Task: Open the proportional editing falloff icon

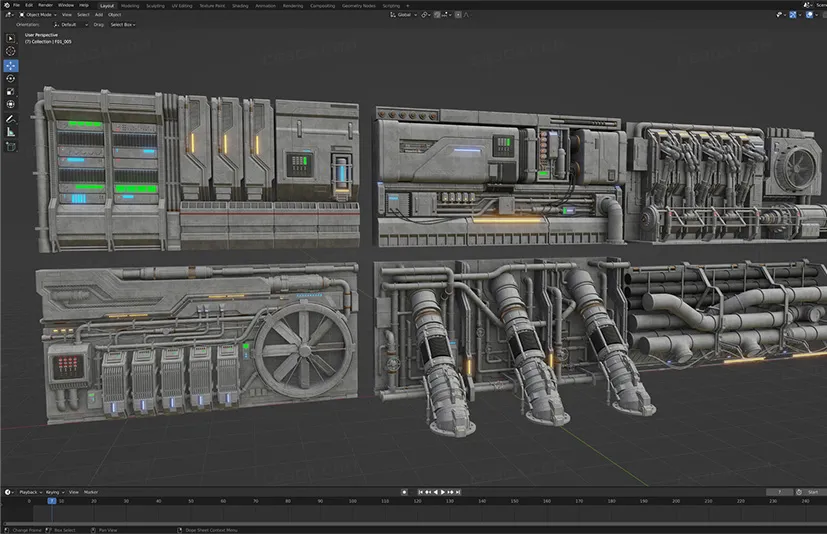Action: pyautogui.click(x=466, y=15)
